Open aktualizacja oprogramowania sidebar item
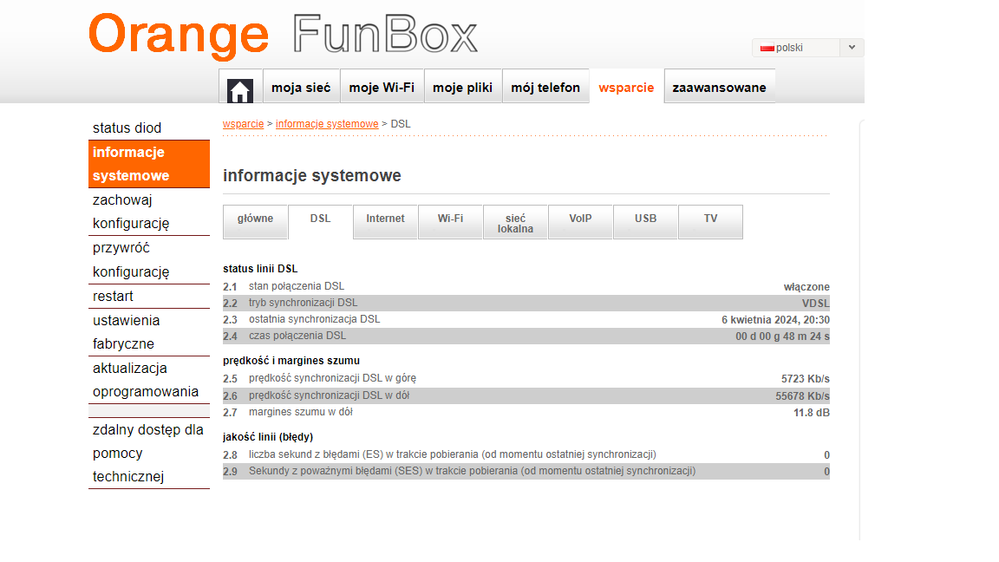 (x=146, y=380)
